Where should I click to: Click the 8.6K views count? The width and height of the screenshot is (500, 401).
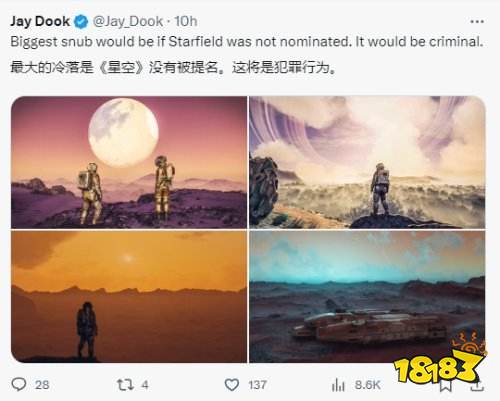[367, 385]
